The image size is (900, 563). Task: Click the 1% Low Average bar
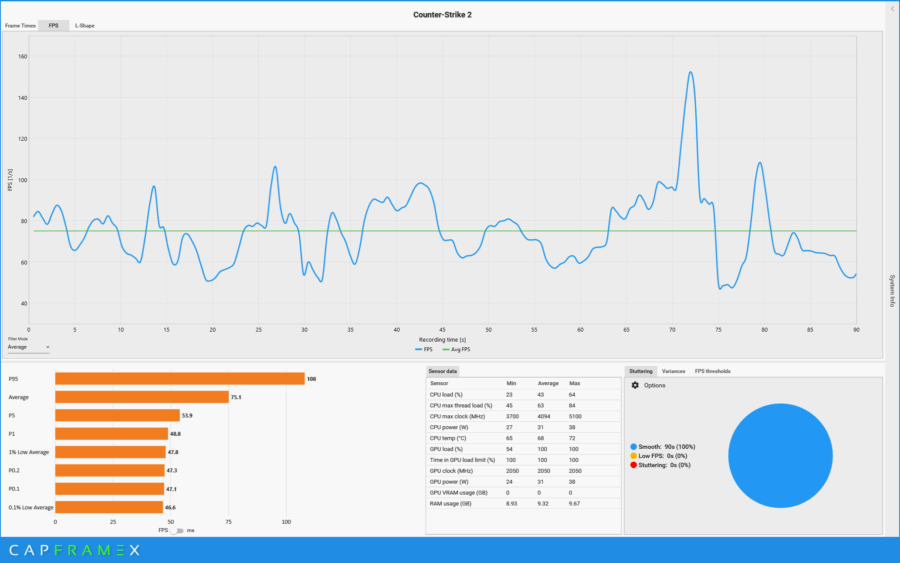(110, 452)
